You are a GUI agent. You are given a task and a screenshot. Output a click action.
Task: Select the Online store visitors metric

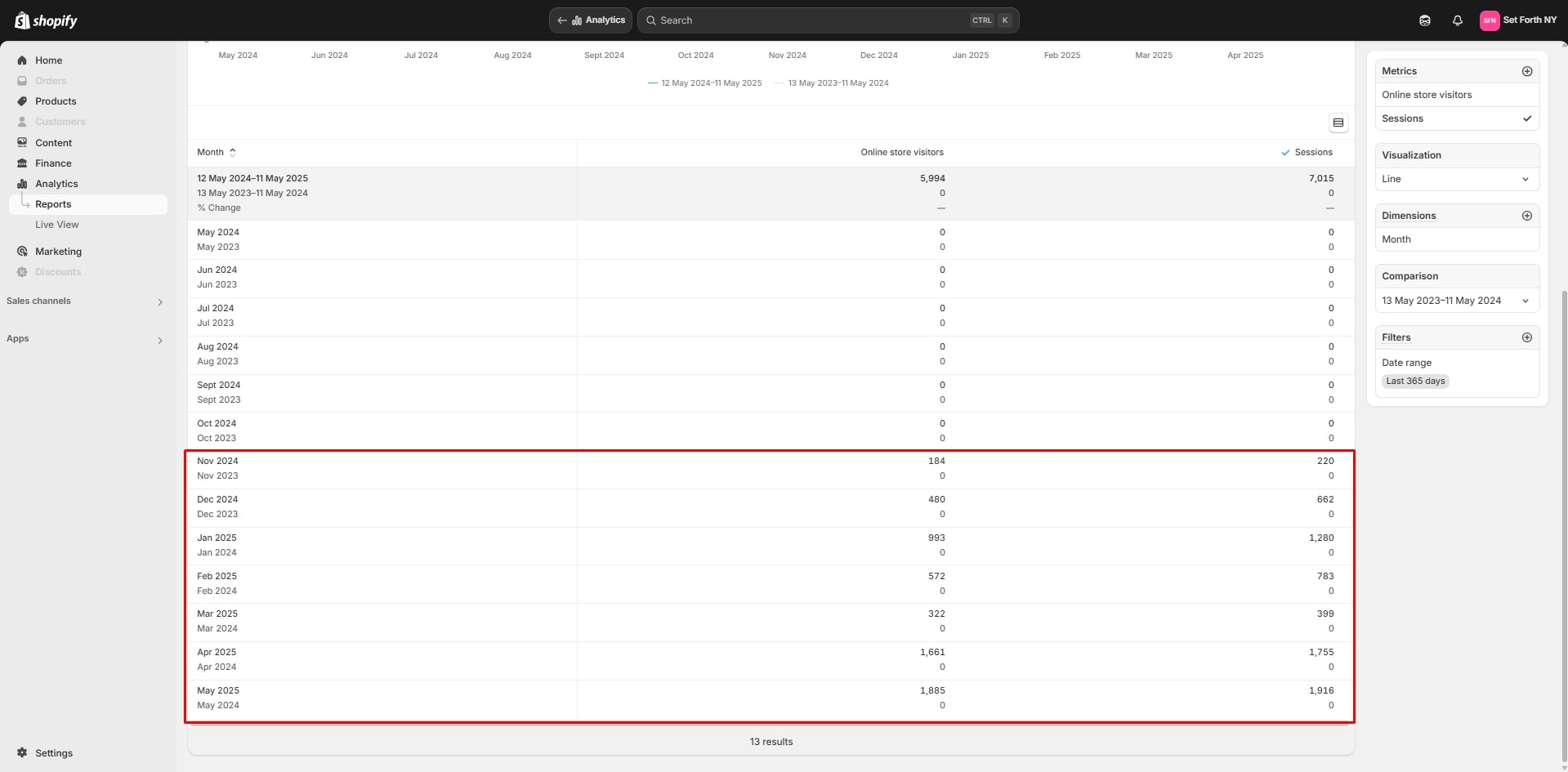tap(1427, 95)
